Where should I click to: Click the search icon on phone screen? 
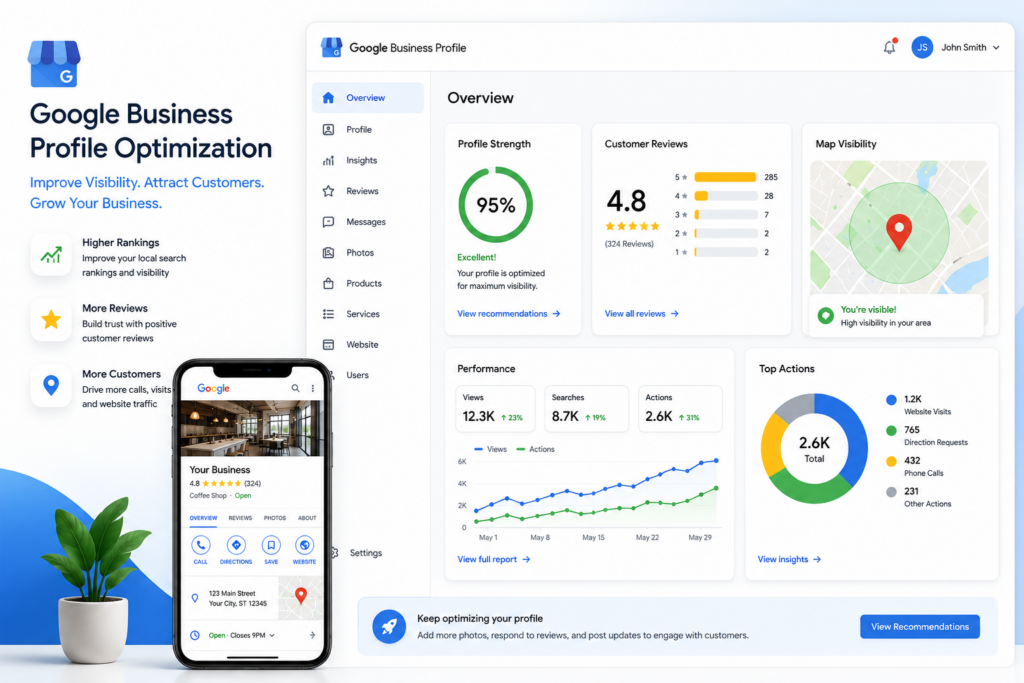pos(295,388)
